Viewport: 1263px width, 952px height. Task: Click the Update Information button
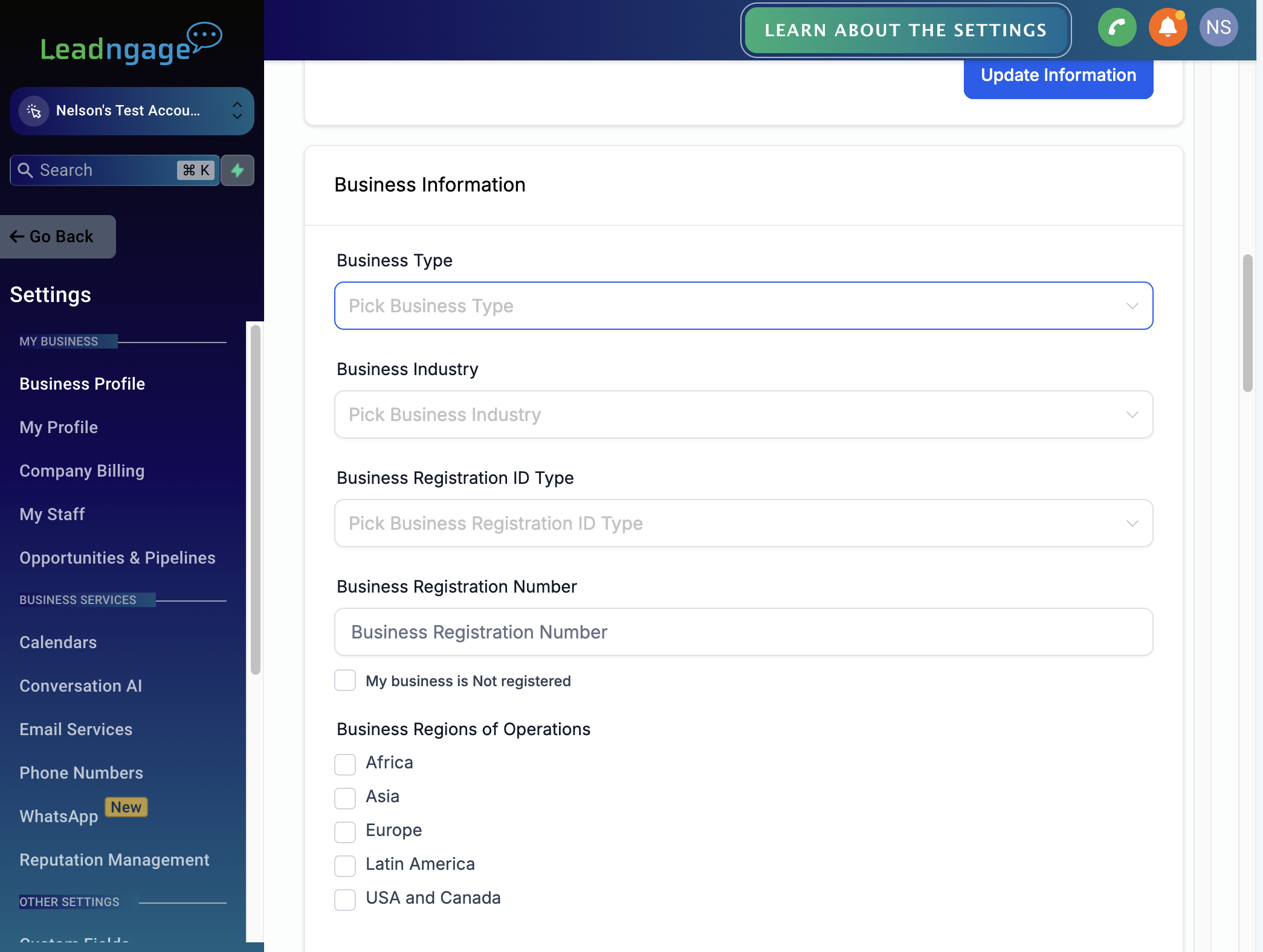tap(1058, 76)
